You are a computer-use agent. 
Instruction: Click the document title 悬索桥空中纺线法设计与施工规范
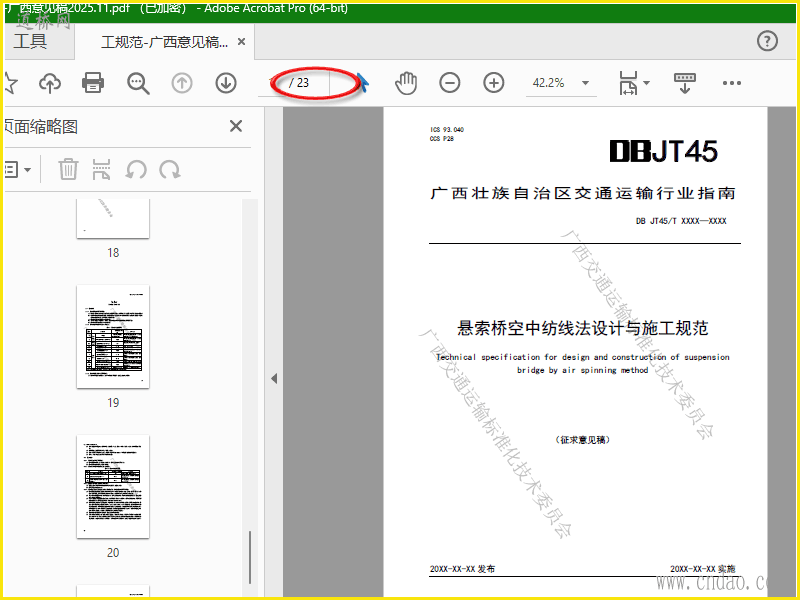[x=583, y=328]
